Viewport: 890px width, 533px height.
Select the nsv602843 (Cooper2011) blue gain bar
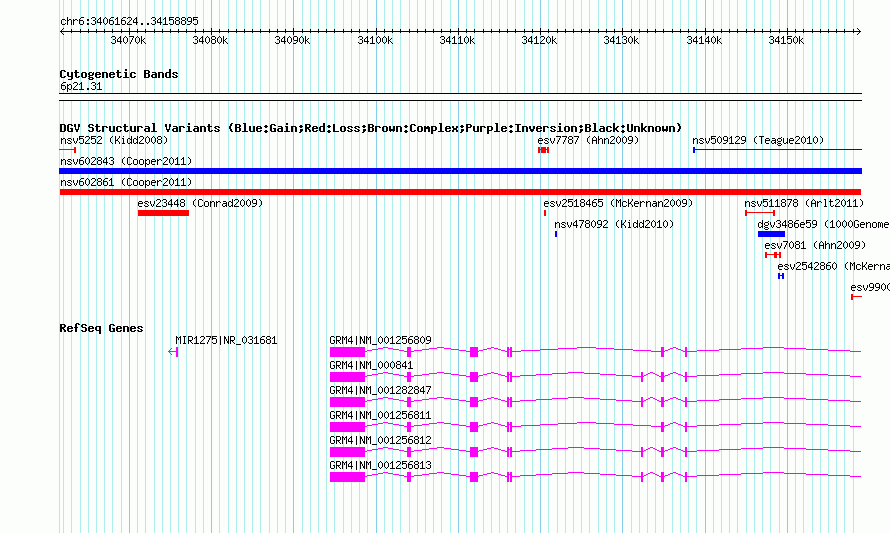click(460, 171)
